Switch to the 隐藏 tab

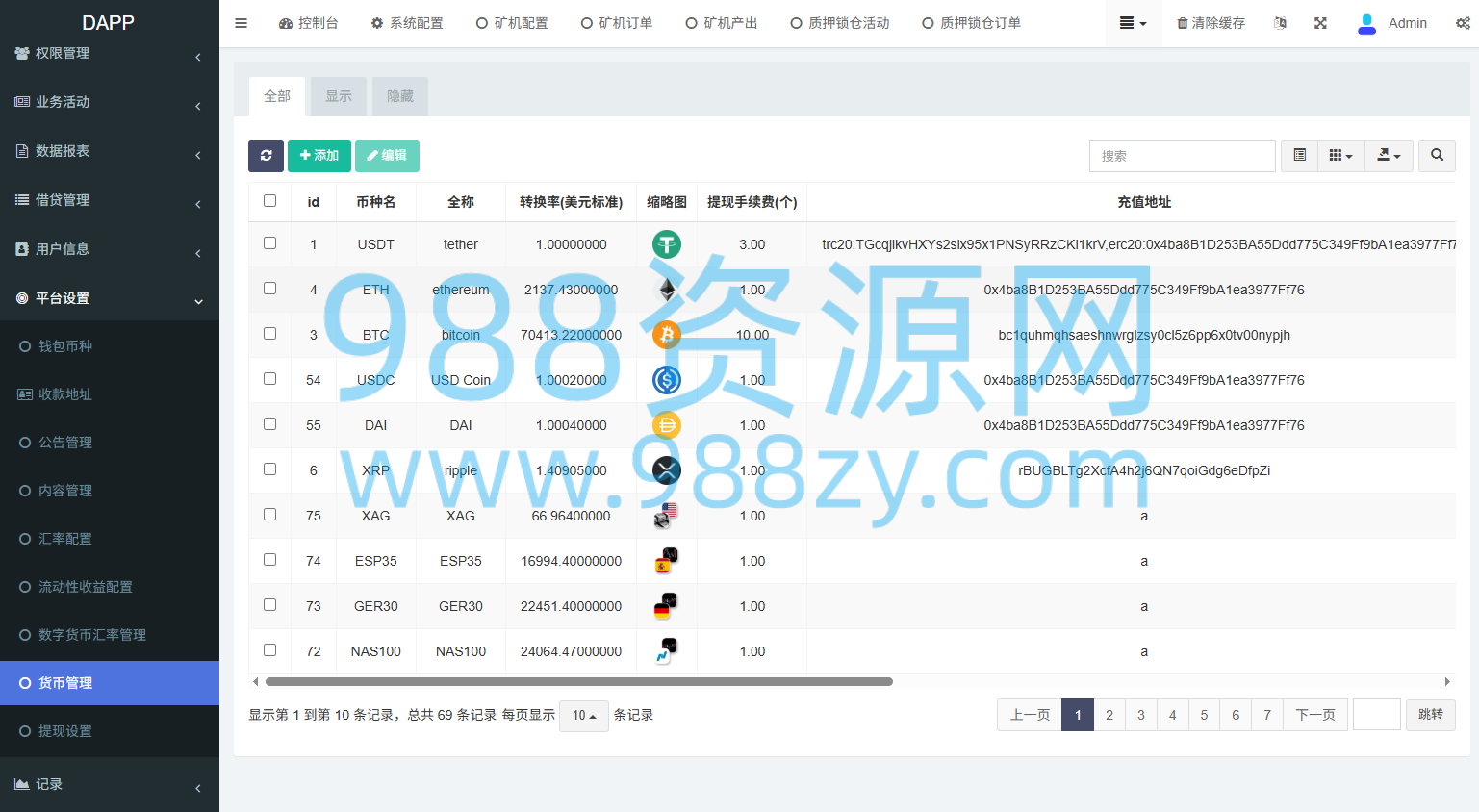(400, 96)
